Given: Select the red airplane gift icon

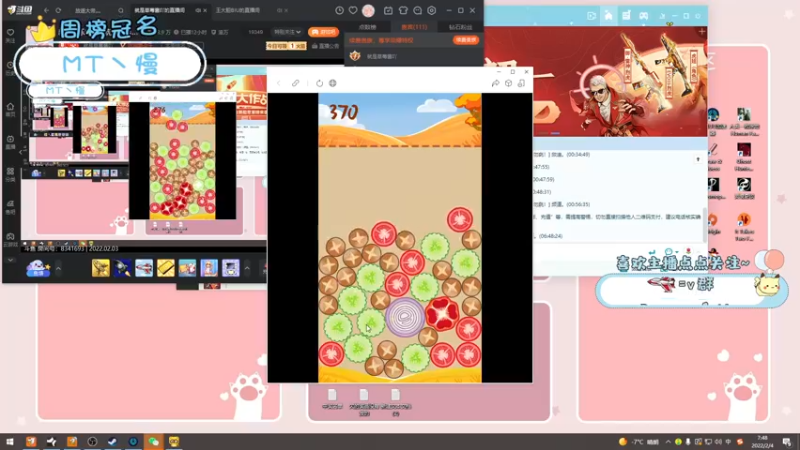Looking at the screenshot, I should 144,268.
